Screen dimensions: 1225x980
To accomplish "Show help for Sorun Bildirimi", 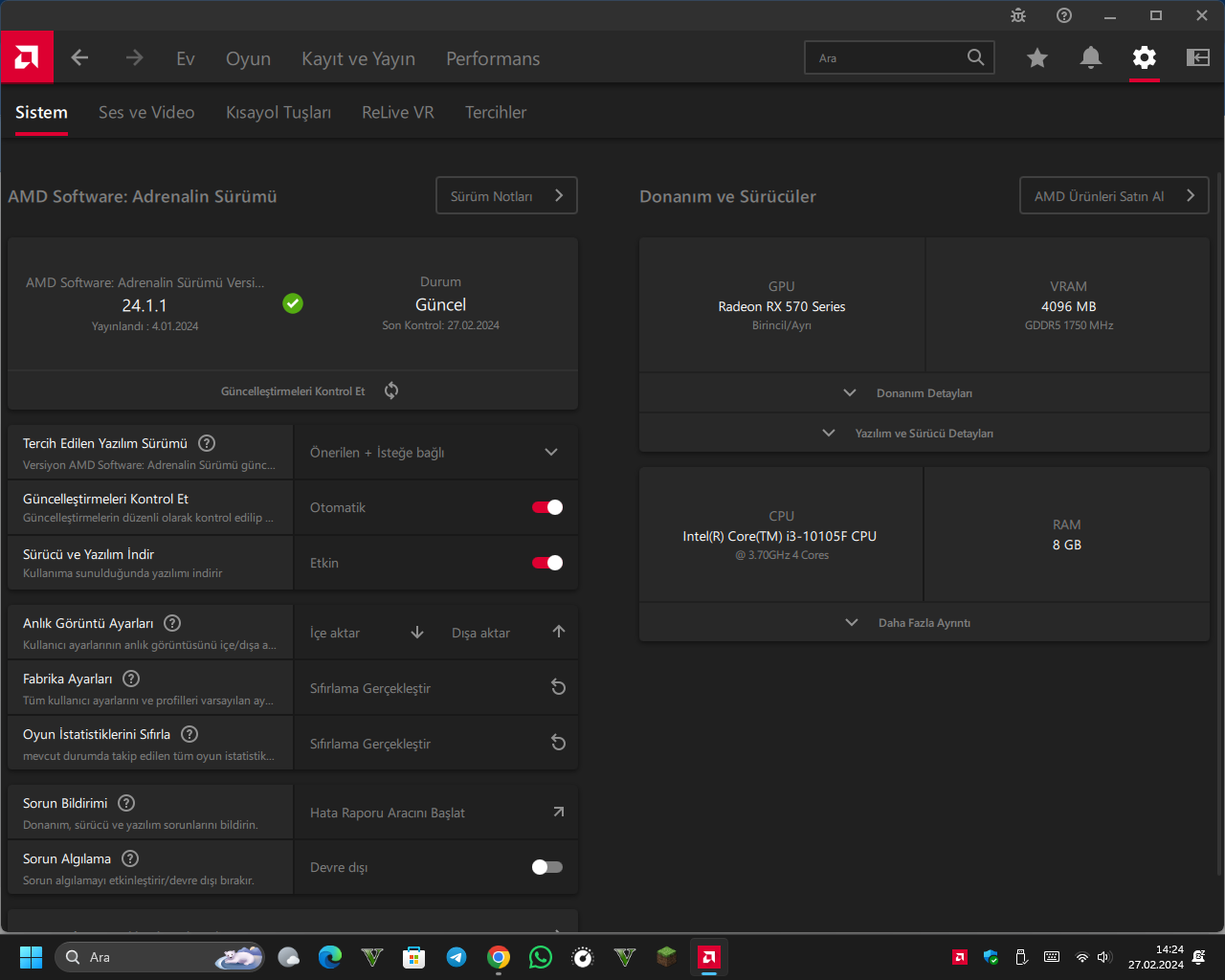I will tap(126, 803).
